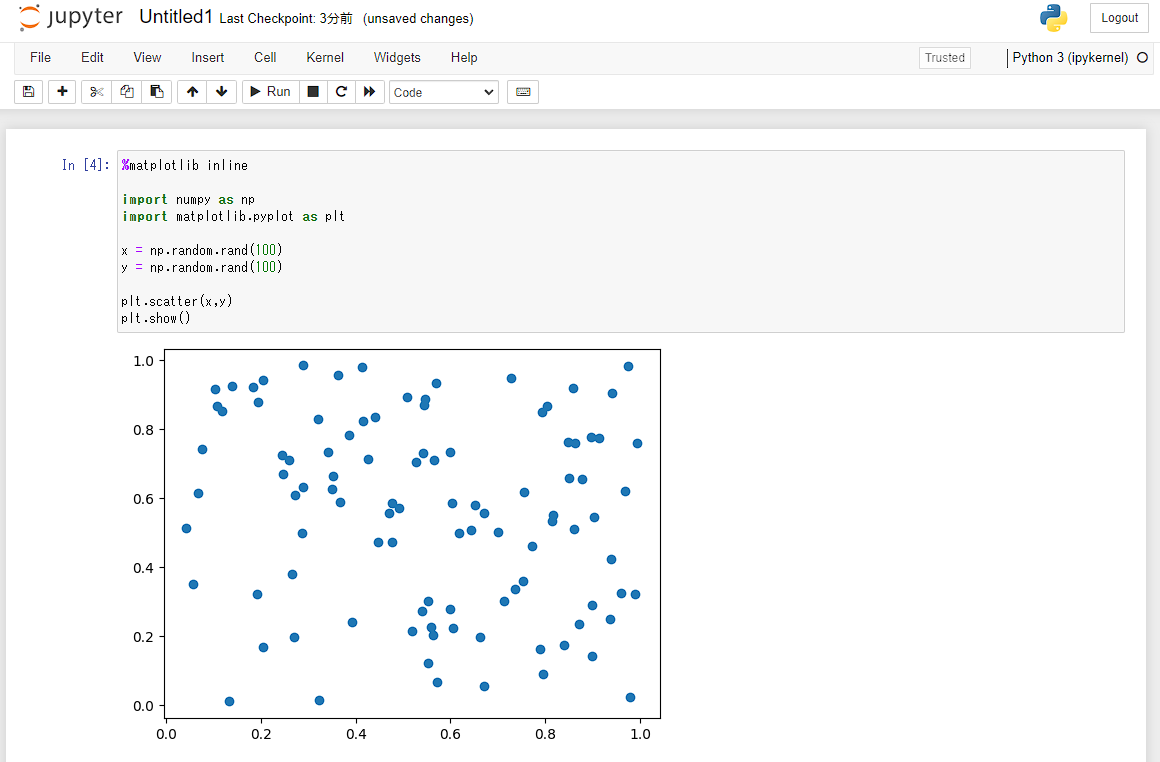Open the cell type Code dropdown
The width and height of the screenshot is (1160, 762).
pos(443,92)
